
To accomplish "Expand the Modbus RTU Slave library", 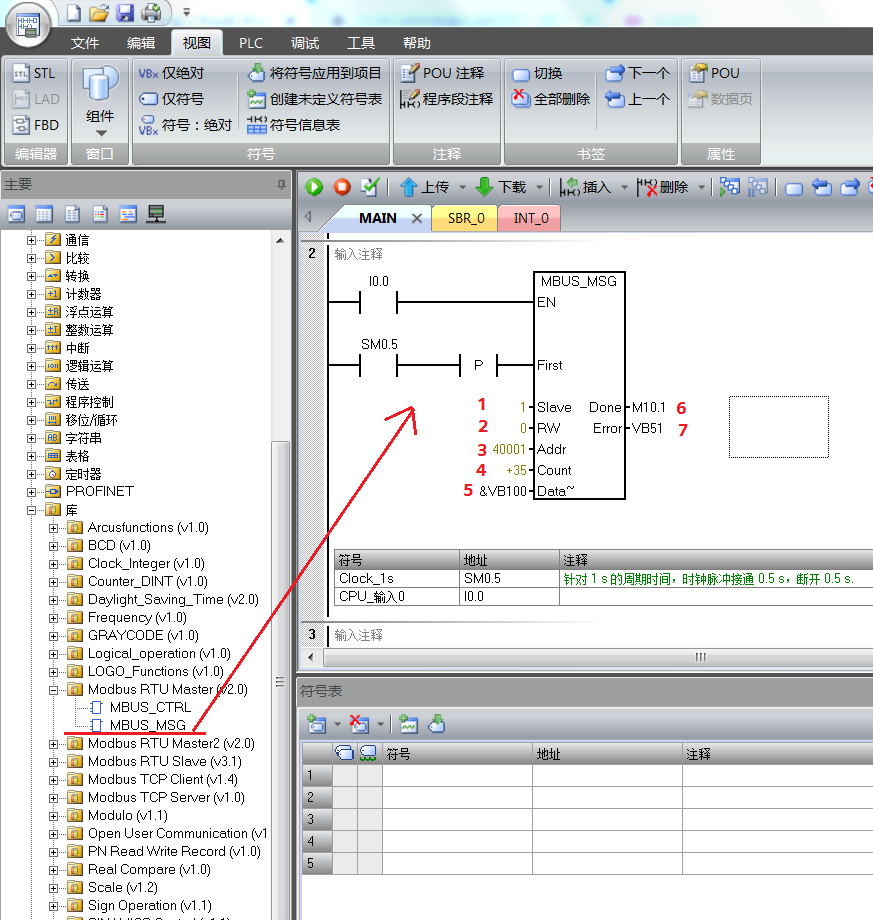I will tap(54, 762).
